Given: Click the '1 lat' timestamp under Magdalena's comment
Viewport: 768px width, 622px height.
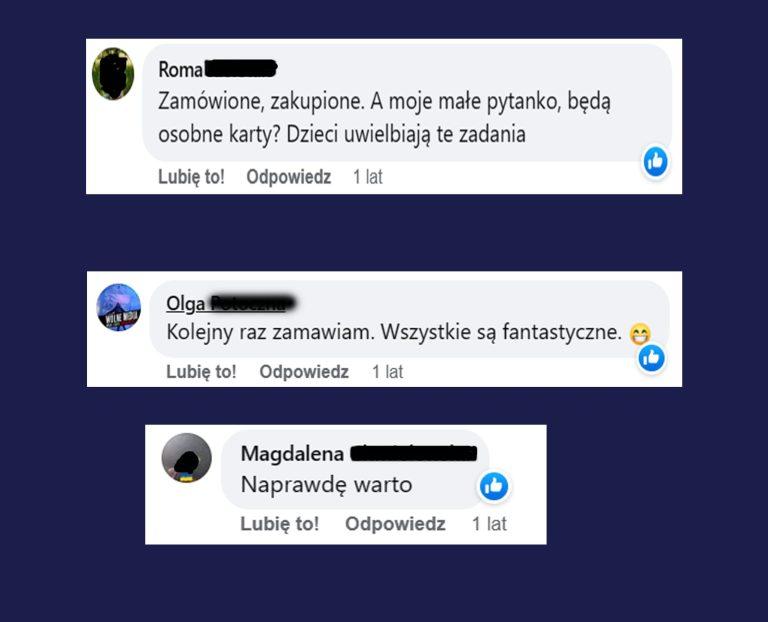Looking at the screenshot, I should pyautogui.click(x=489, y=524).
